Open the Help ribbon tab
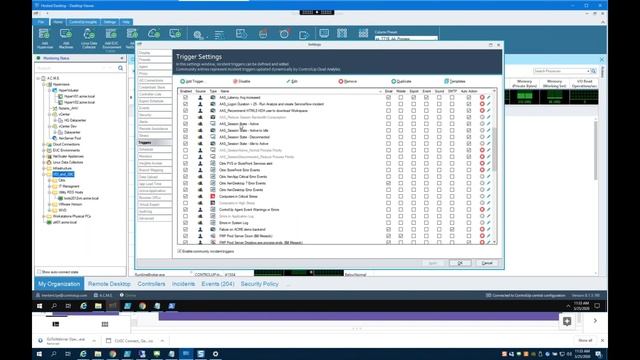640x360 pixels. click(126, 22)
